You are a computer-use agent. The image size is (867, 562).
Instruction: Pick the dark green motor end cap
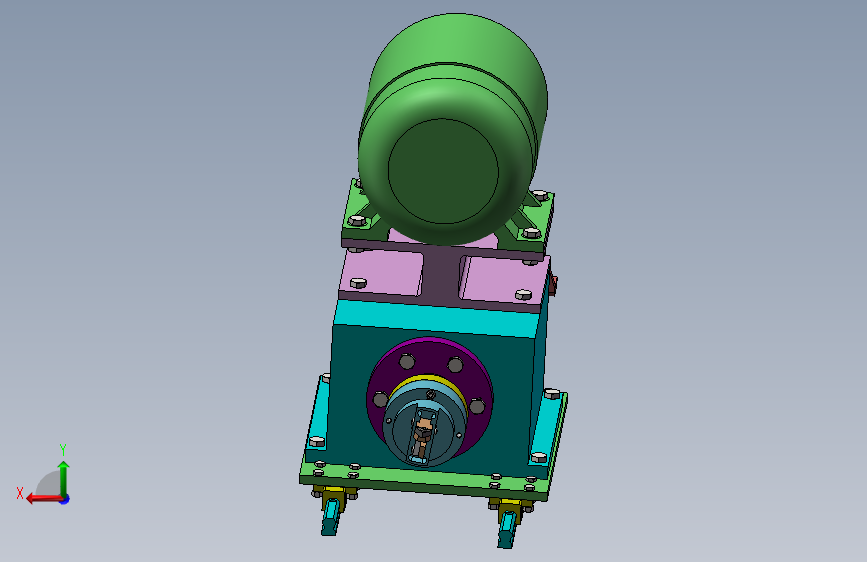[x=443, y=171]
